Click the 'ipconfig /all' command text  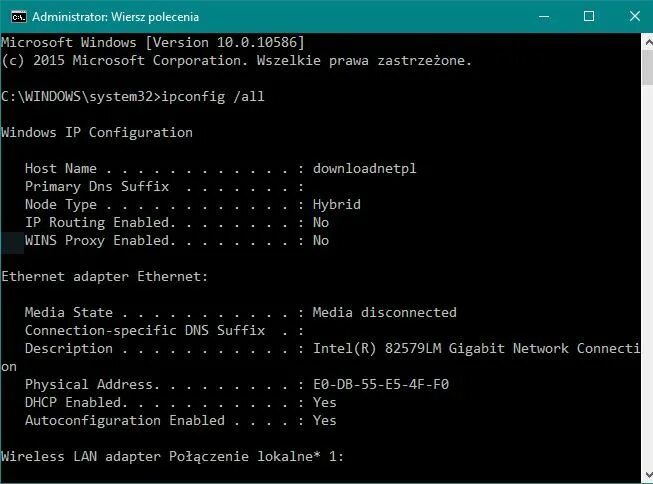coord(212,97)
